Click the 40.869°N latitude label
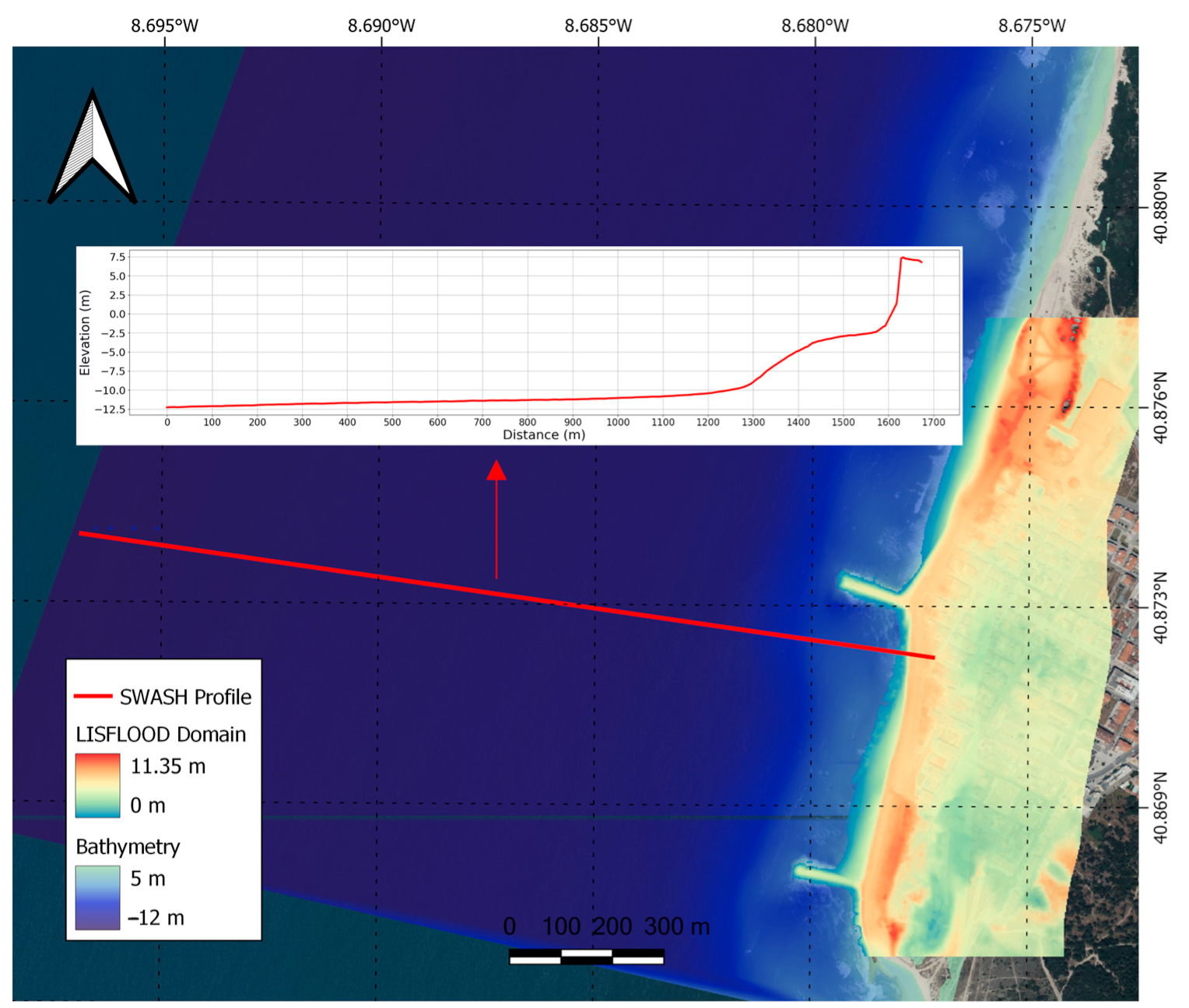This screenshot has width=1189, height=1008. click(x=1159, y=807)
